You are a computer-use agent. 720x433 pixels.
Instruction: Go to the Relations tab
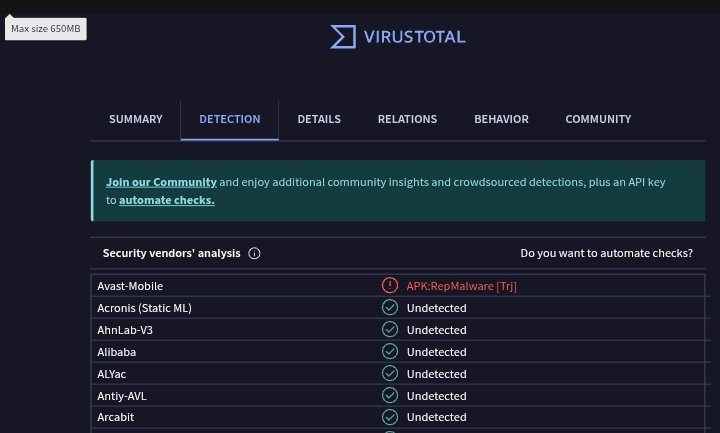click(x=407, y=119)
